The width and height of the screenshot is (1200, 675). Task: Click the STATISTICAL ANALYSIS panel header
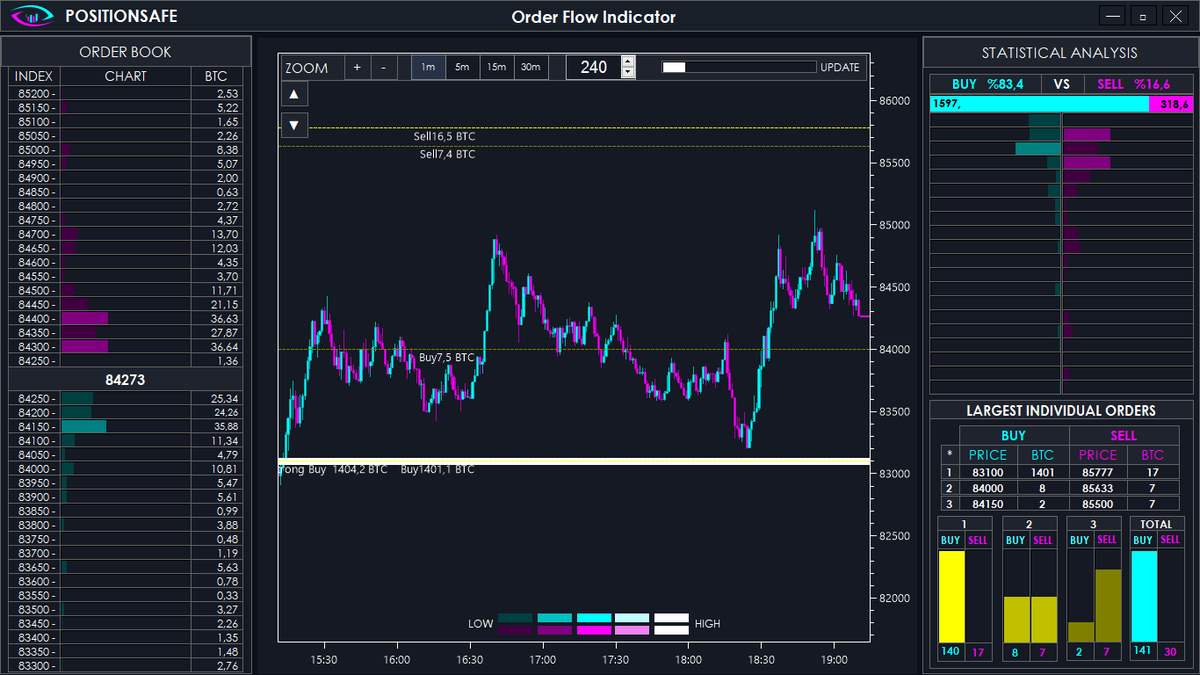[x=1060, y=53]
